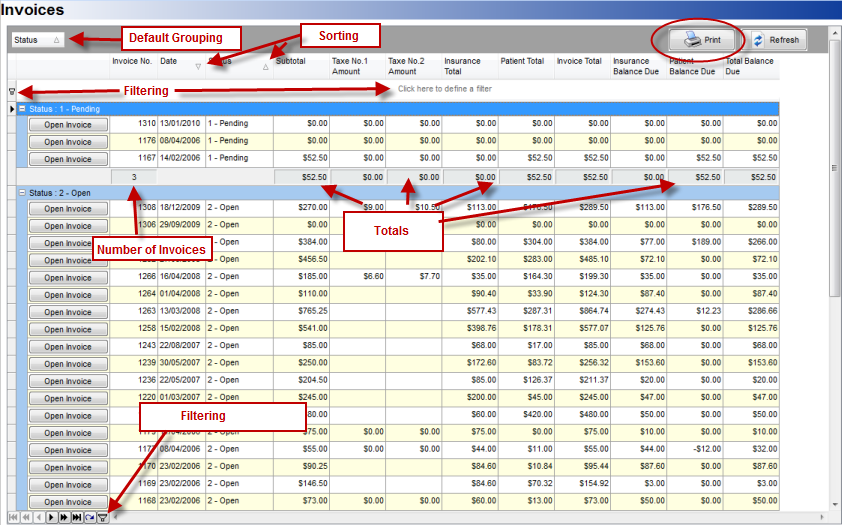Select invoice number cell 1264

[134, 294]
